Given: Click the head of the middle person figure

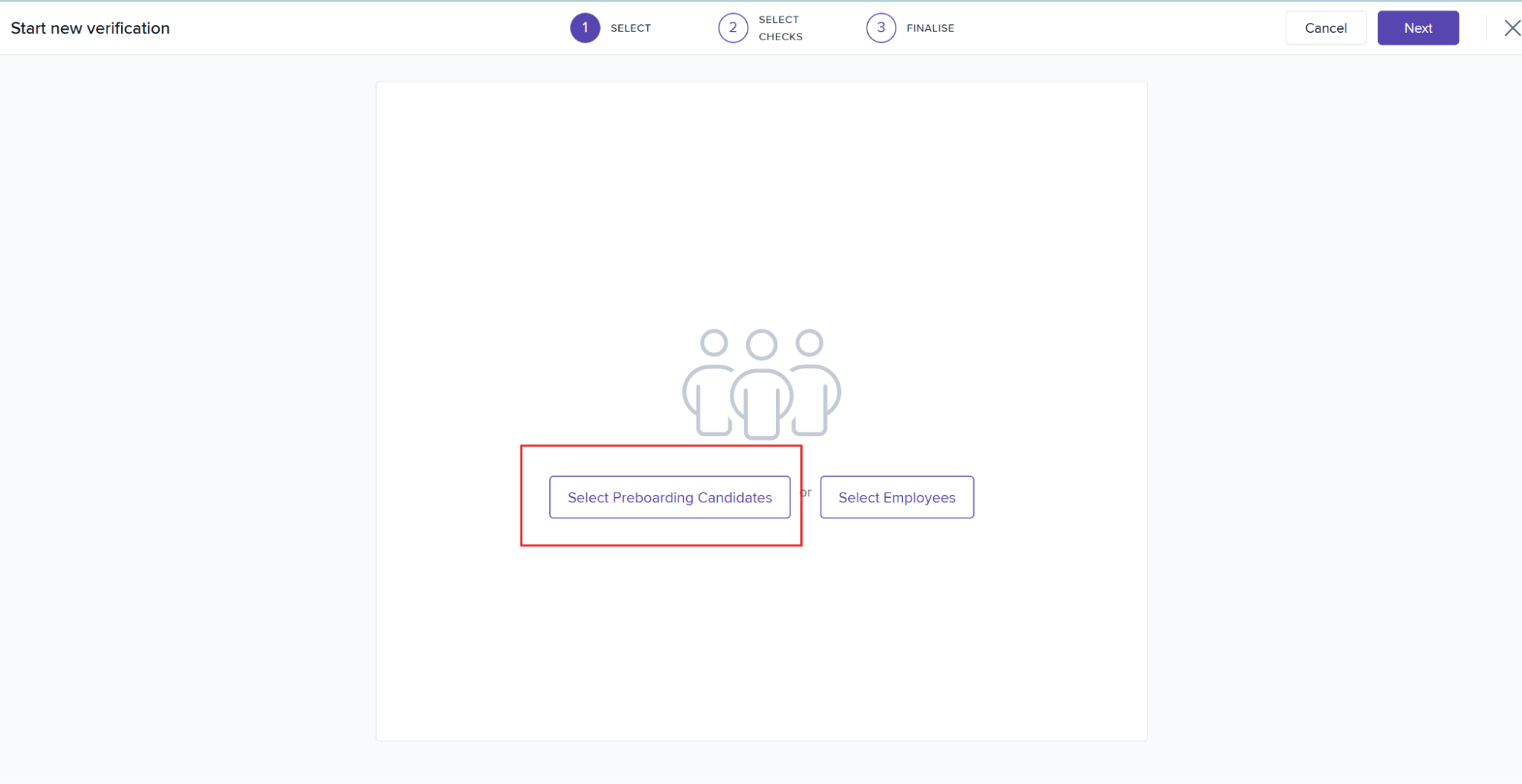Looking at the screenshot, I should pyautogui.click(x=761, y=345).
